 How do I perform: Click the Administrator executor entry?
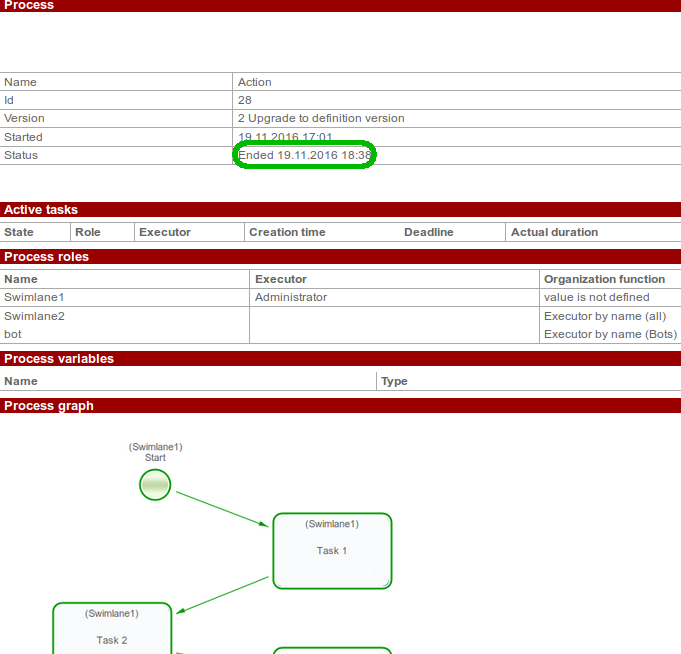click(x=291, y=297)
